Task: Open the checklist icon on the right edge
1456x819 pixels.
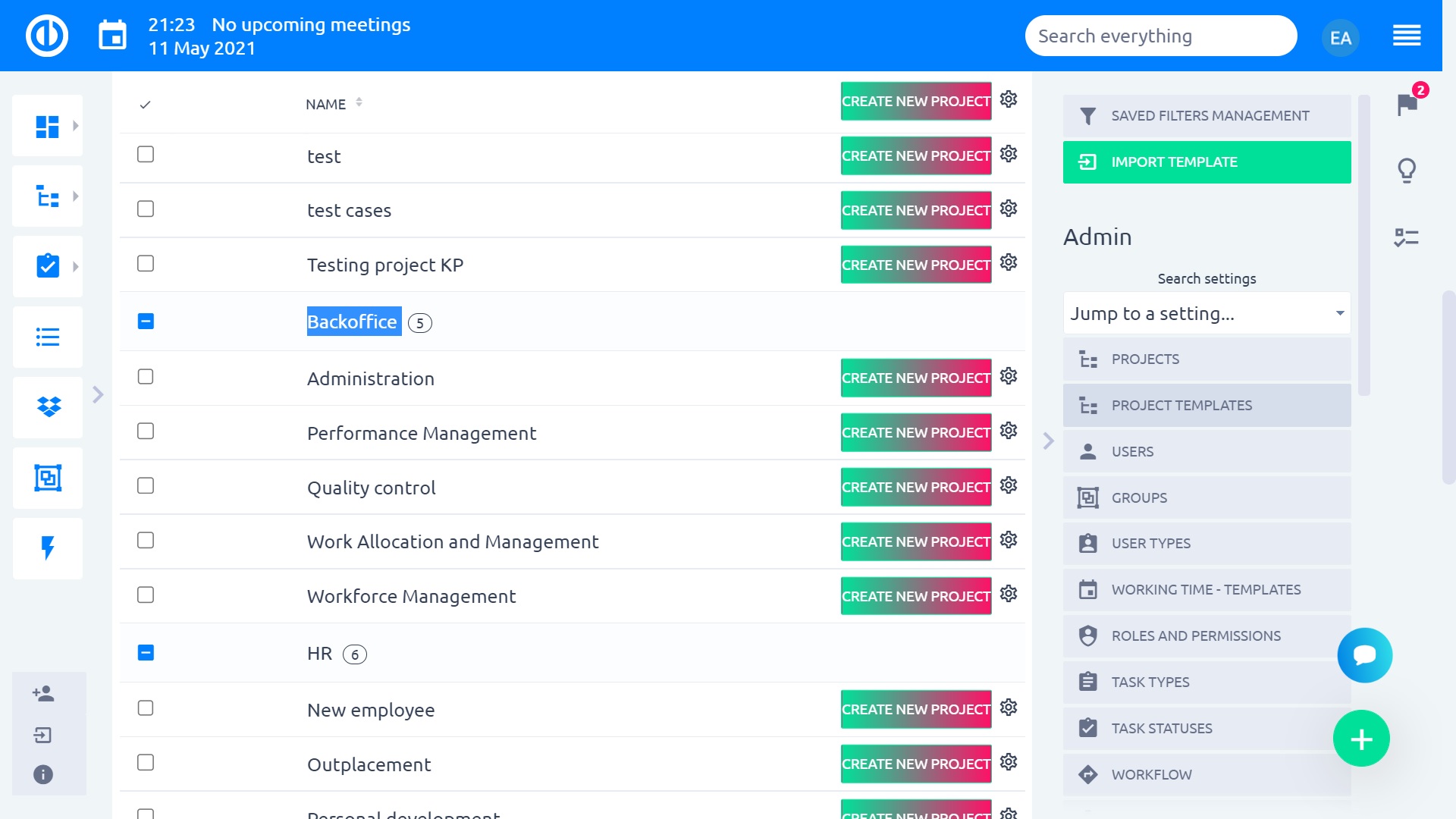Action: 1407,237
